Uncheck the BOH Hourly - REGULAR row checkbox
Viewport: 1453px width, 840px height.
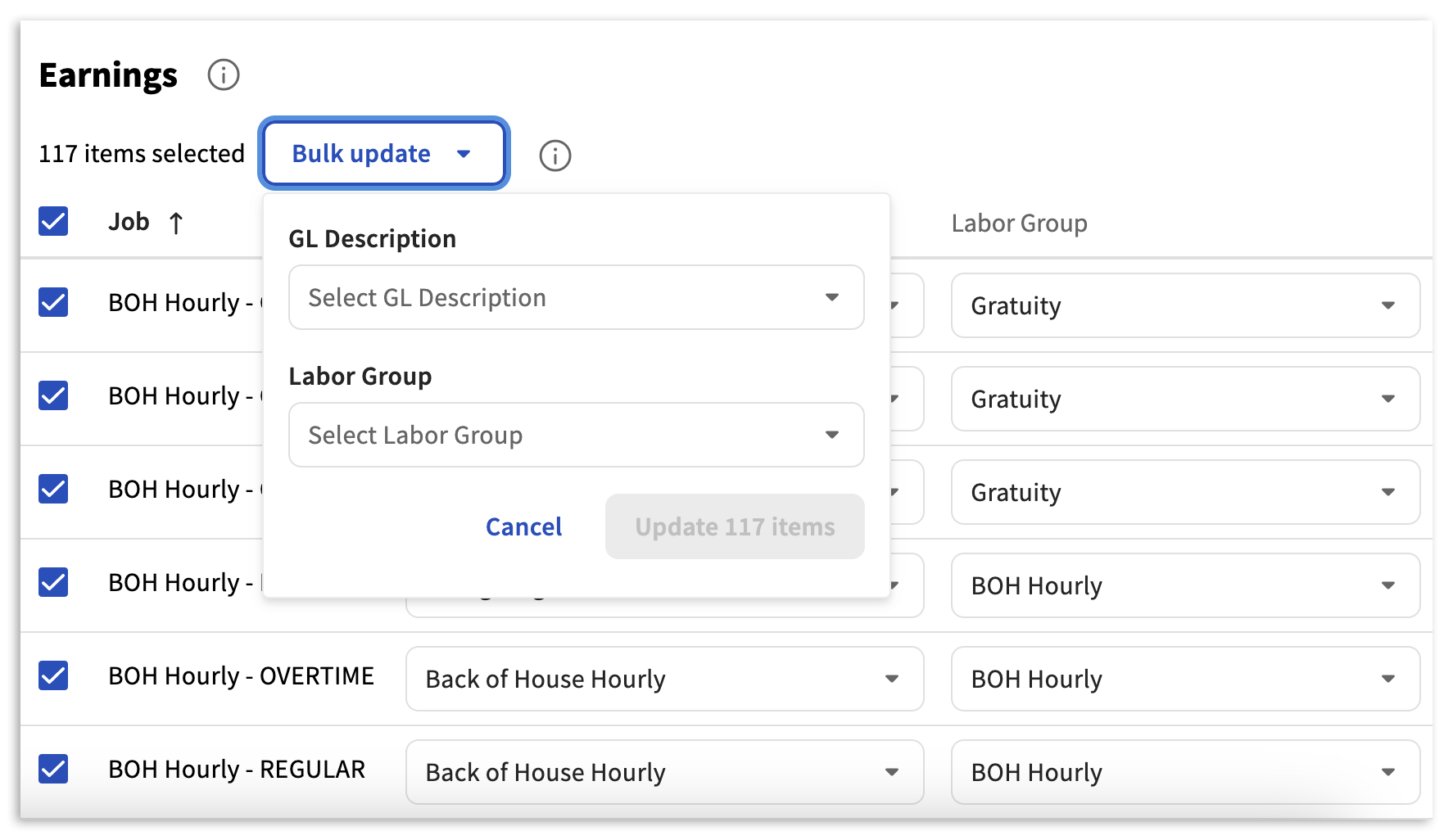click(54, 770)
